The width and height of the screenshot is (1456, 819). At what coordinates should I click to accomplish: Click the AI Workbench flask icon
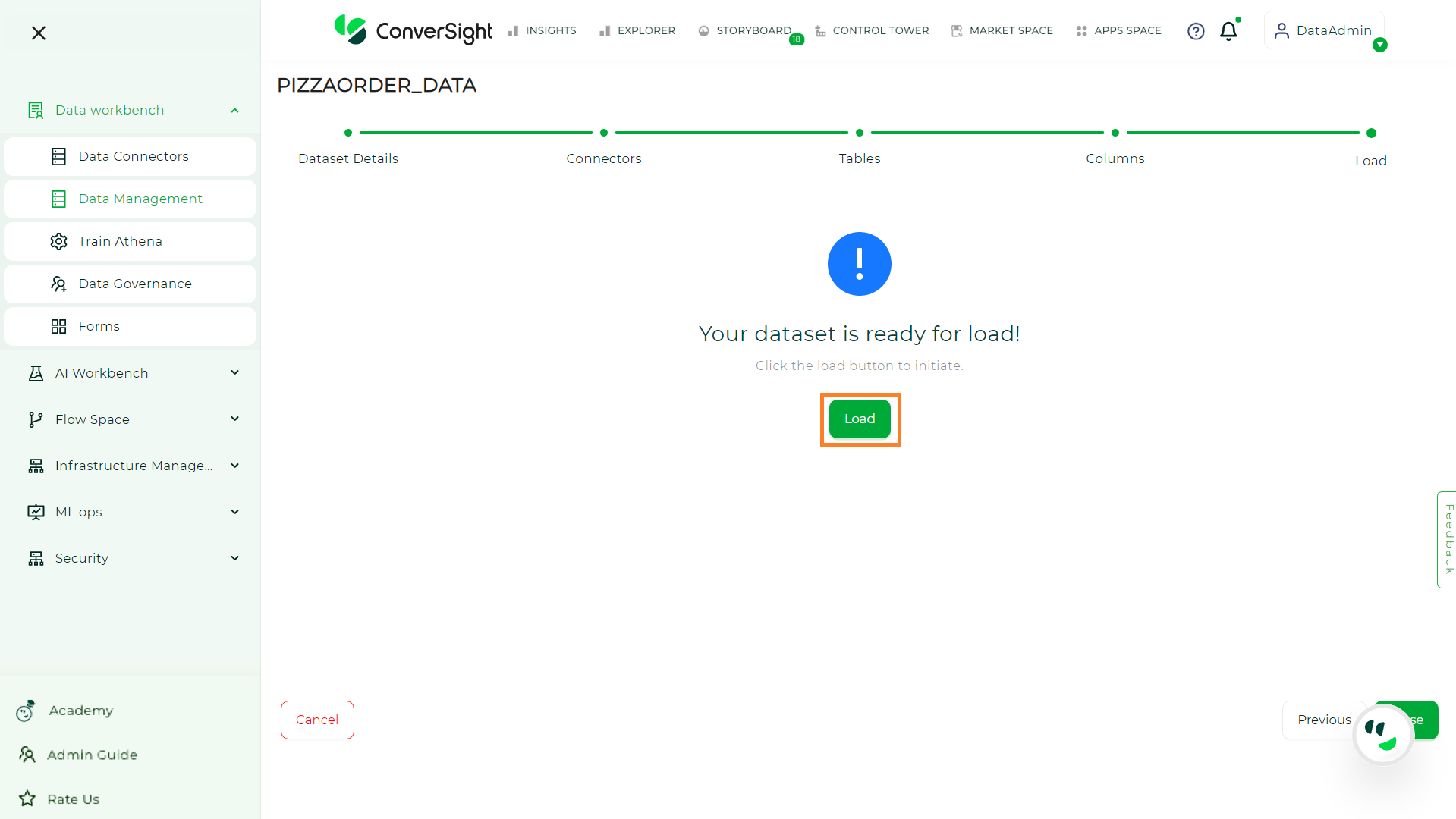coord(36,373)
